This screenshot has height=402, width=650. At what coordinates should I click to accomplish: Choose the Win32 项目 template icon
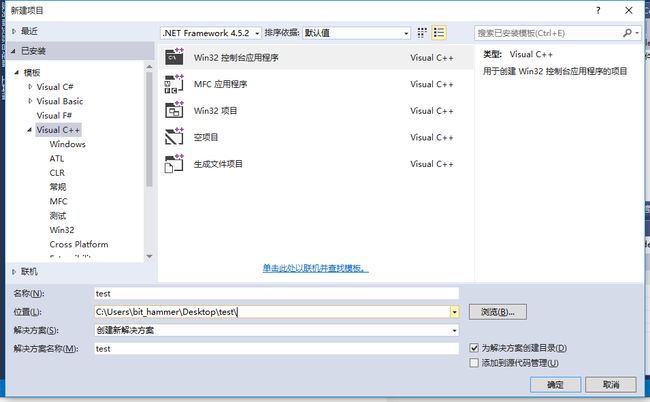(174, 110)
